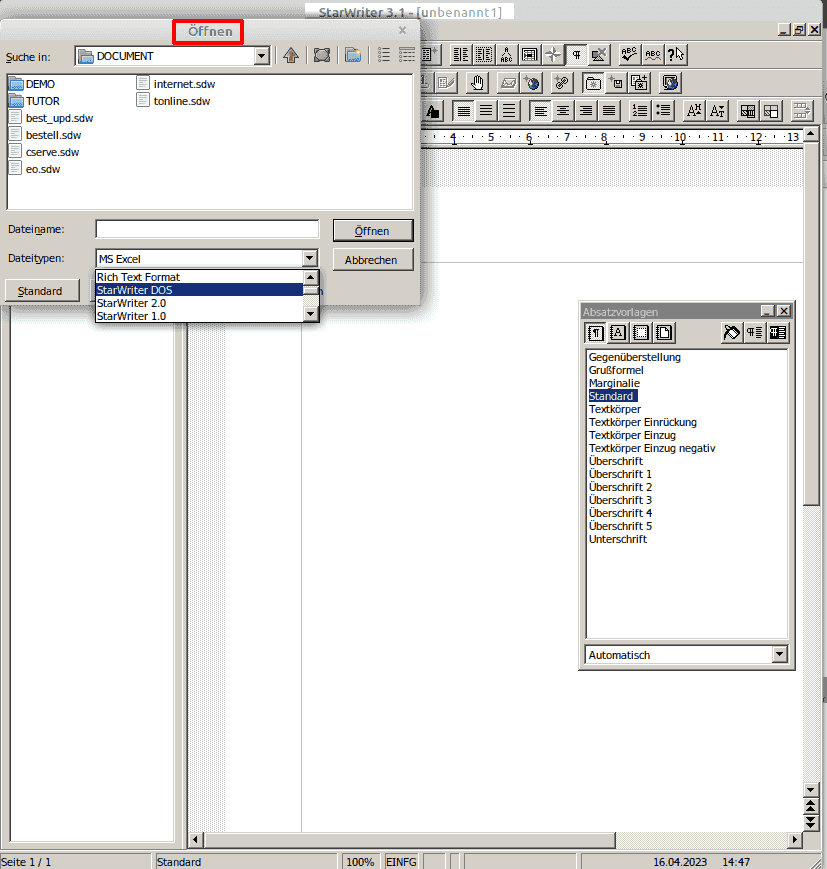Click the globe with sparkle internet icon

click(x=532, y=83)
